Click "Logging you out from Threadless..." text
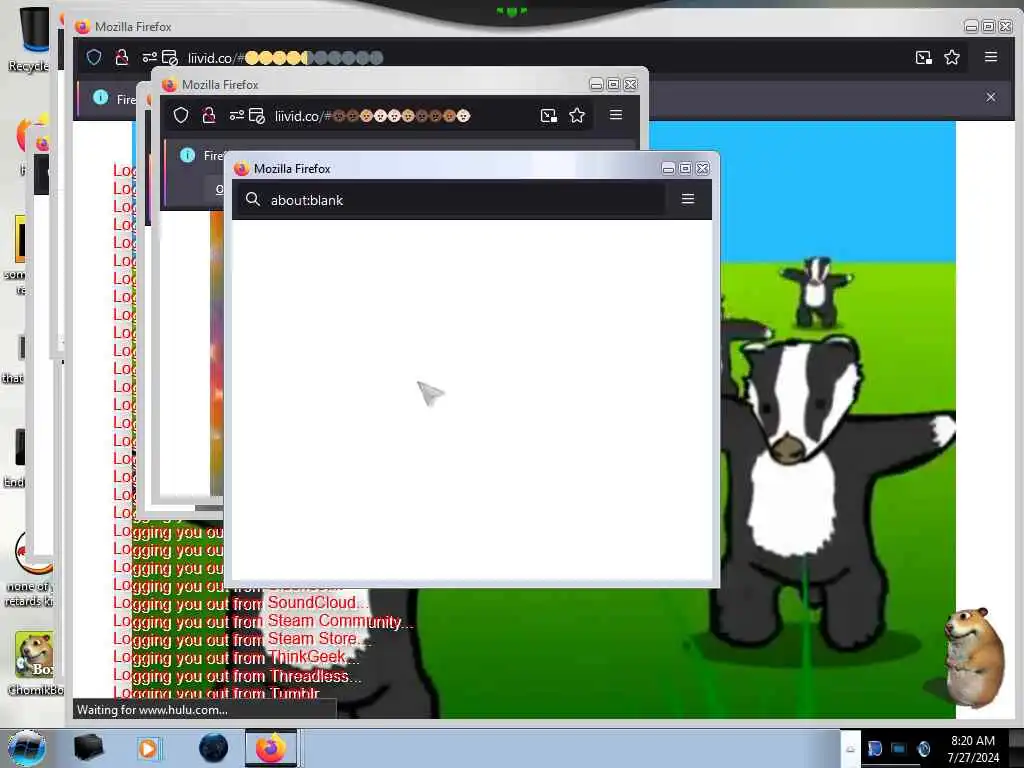This screenshot has width=1024, height=768. pos(237,676)
